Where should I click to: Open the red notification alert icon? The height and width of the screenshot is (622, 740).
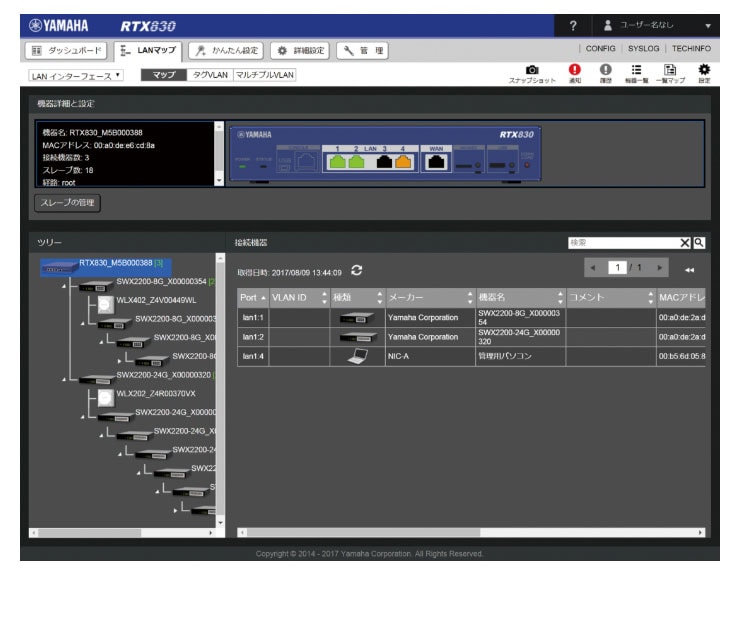[574, 72]
